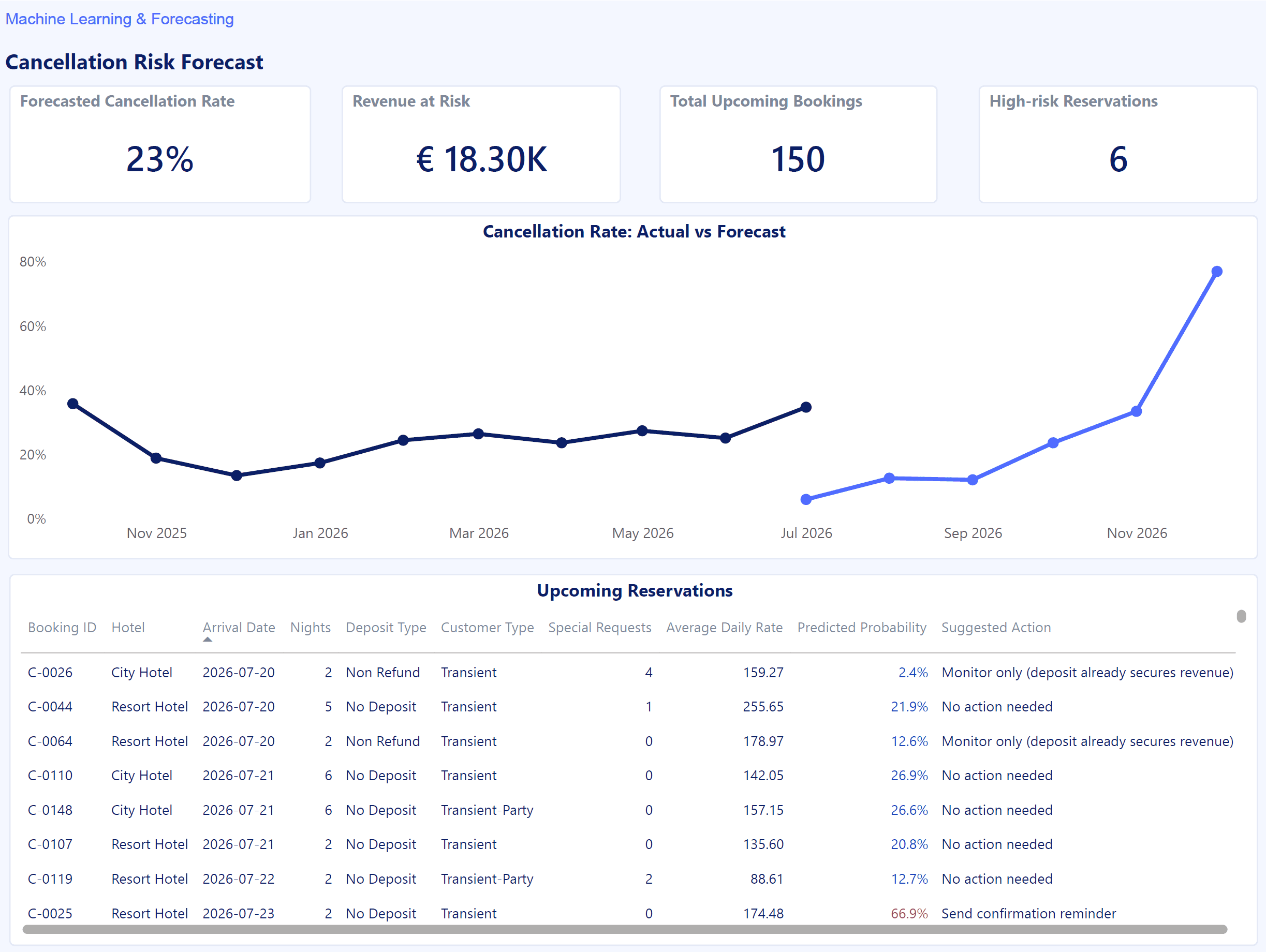Viewport: 1266px width, 952px height.
Task: Click the Nov 2025 actual data point
Action: tap(156, 458)
